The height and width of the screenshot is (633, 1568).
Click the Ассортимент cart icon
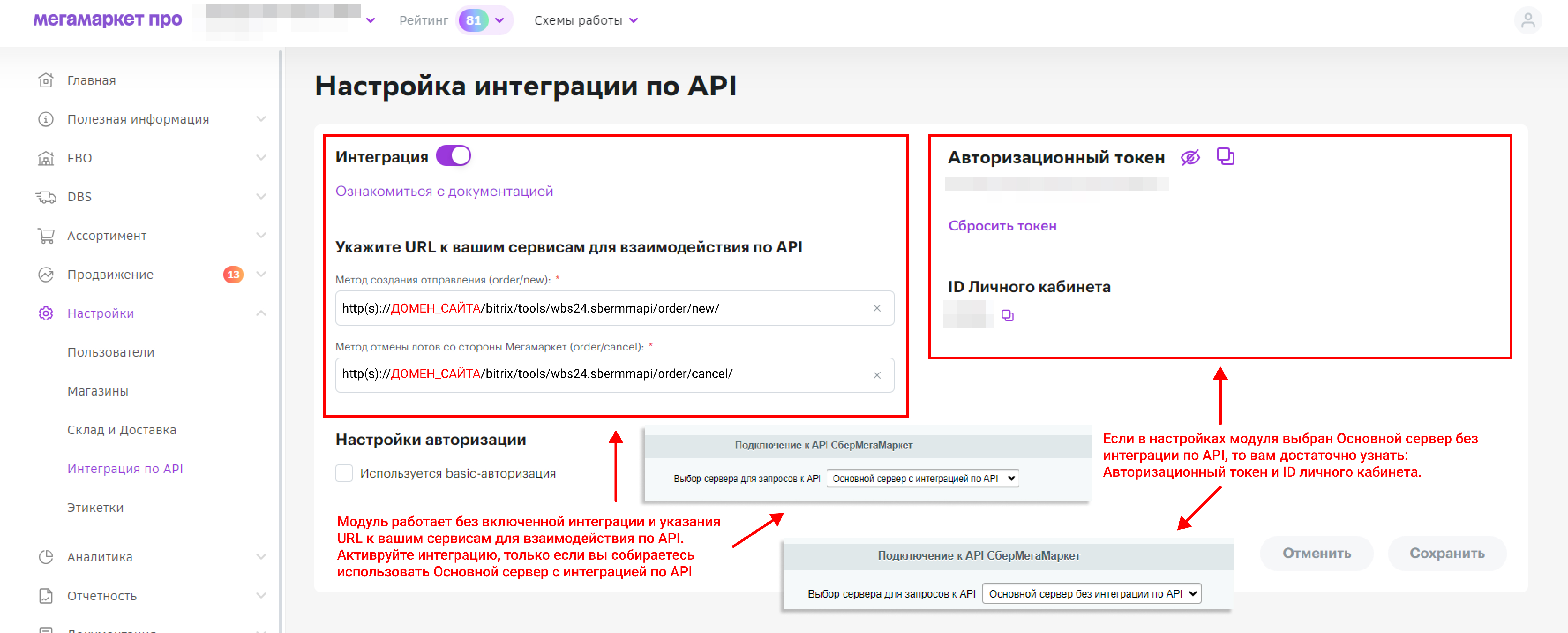46,236
